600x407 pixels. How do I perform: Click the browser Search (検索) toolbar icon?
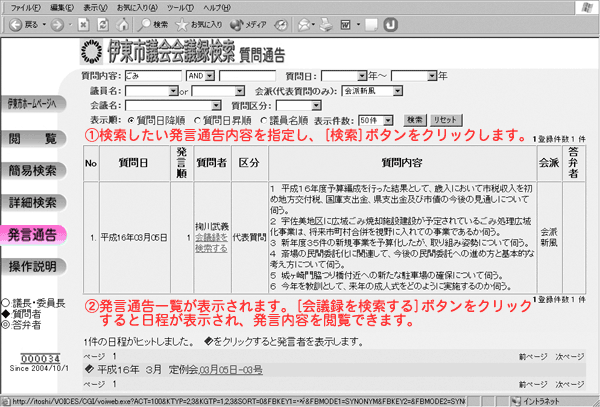151,22
